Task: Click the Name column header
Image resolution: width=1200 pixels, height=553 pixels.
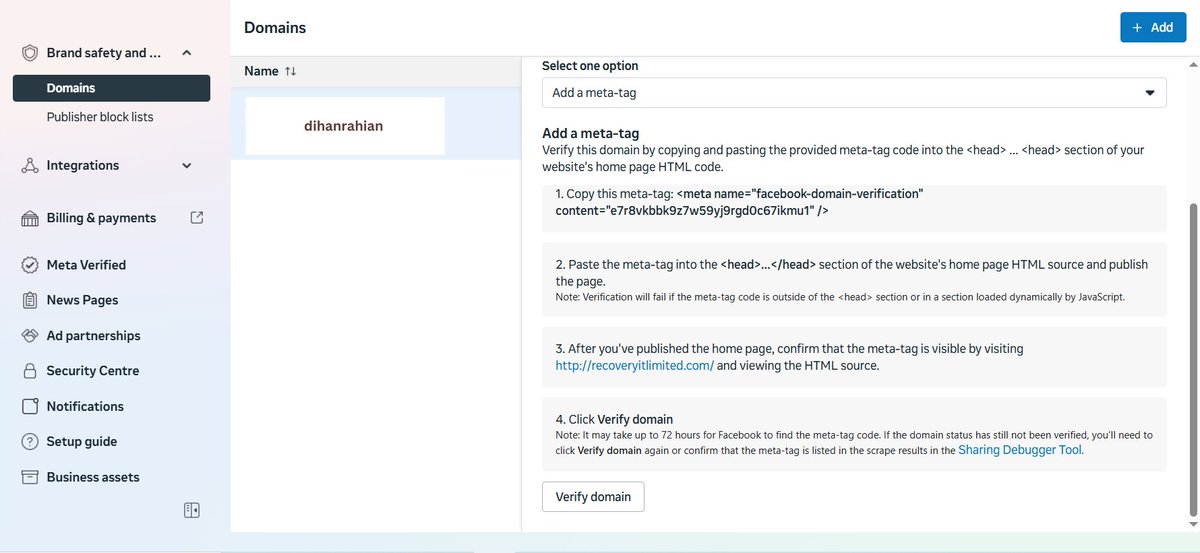Action: [261, 71]
